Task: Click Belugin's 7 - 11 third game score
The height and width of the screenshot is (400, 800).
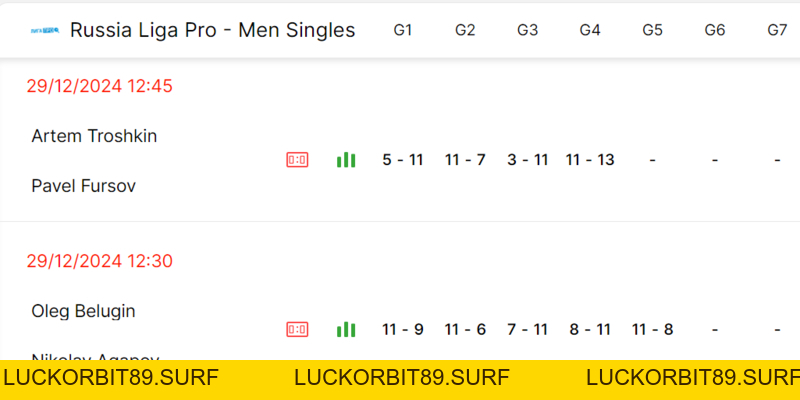Action: coord(528,330)
